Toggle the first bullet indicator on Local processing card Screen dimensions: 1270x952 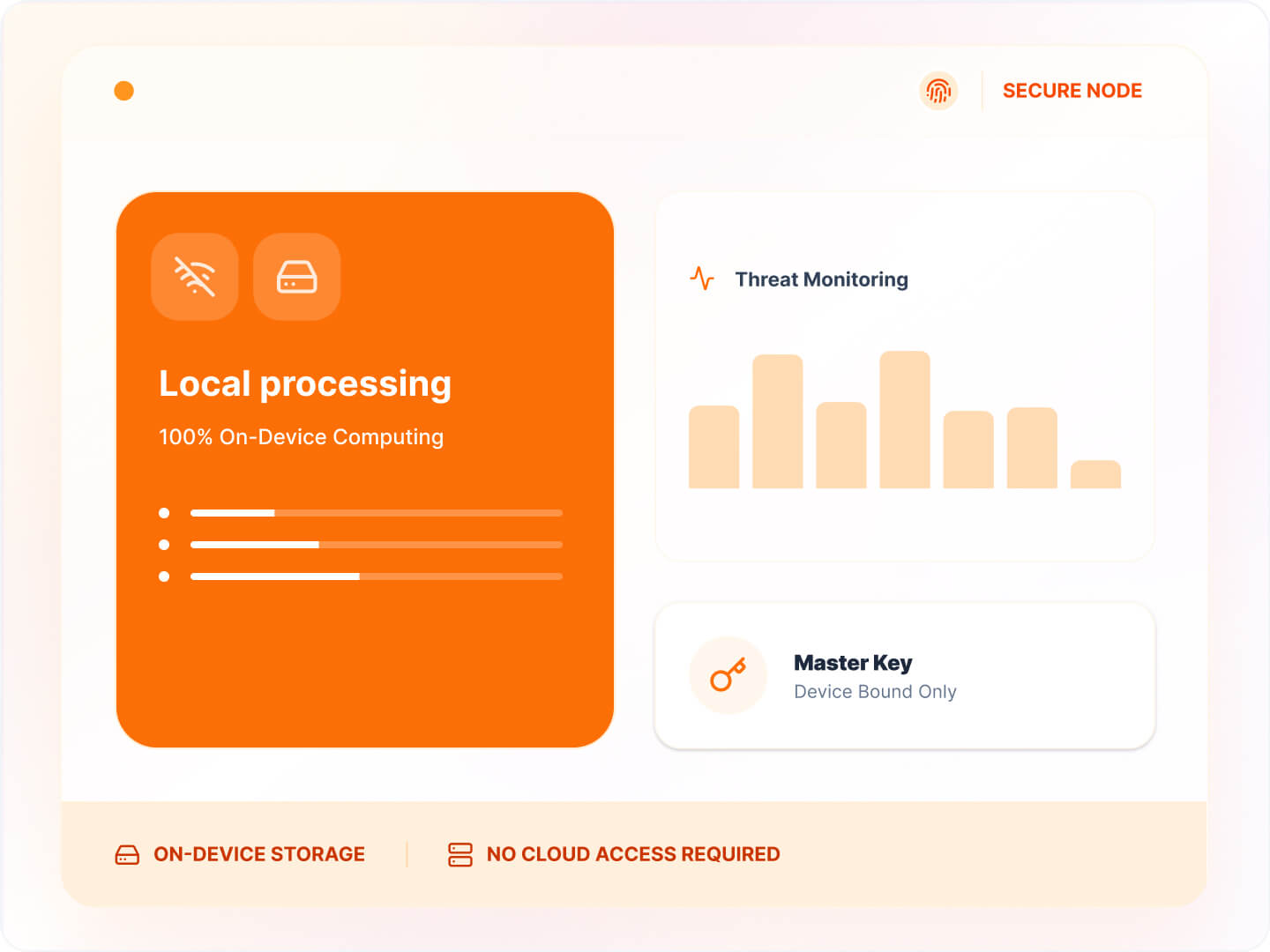click(163, 512)
